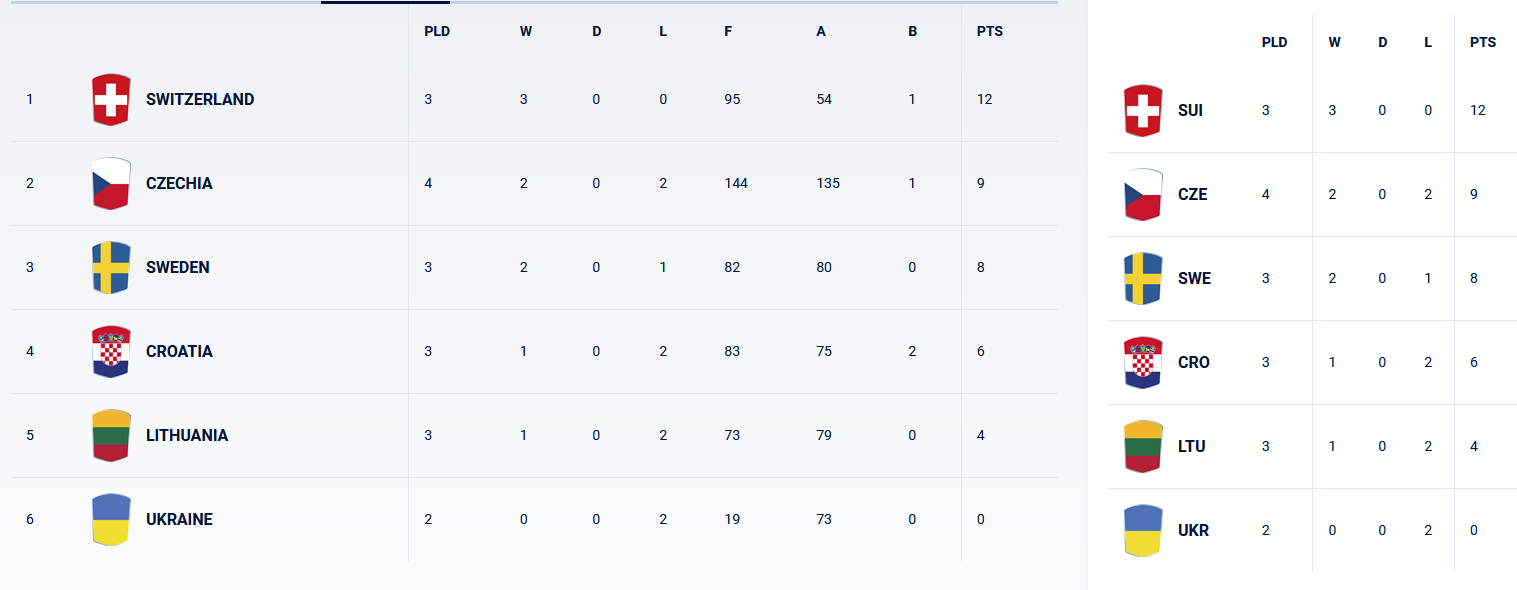Click Lithuania flag in main standings table

click(111, 436)
